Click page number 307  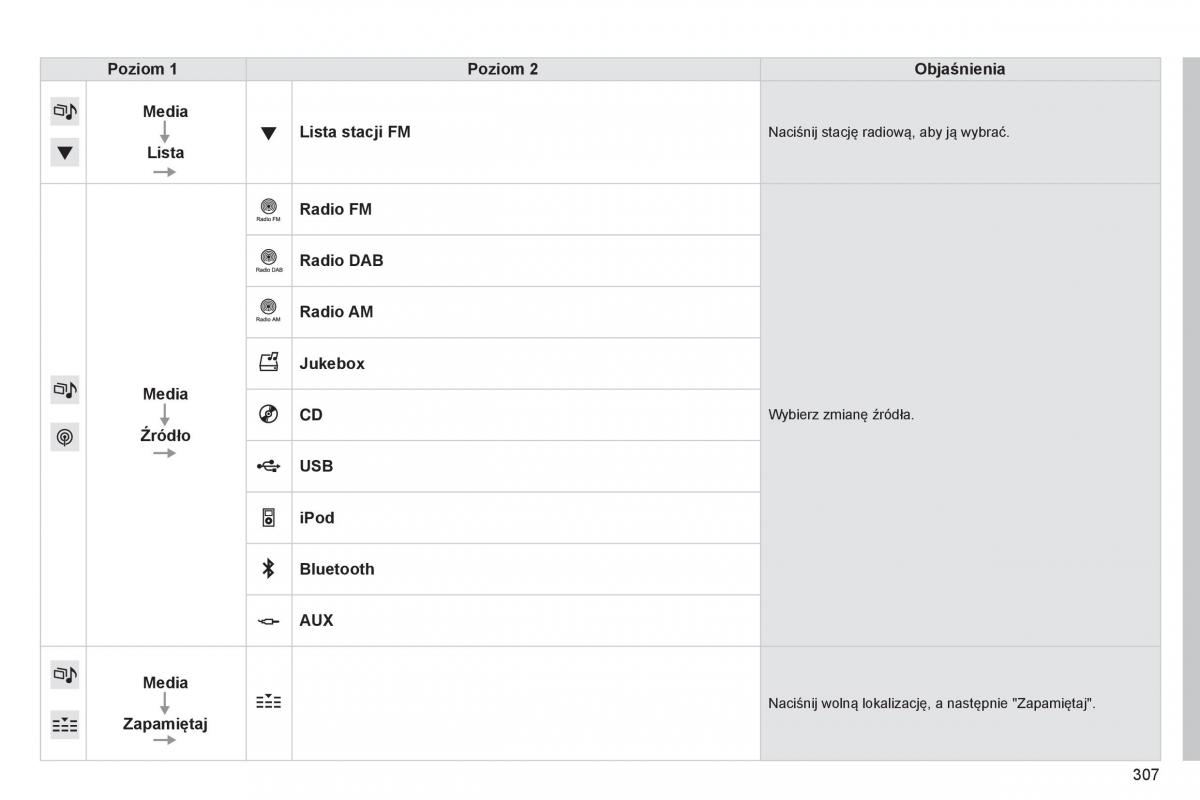(1146, 774)
